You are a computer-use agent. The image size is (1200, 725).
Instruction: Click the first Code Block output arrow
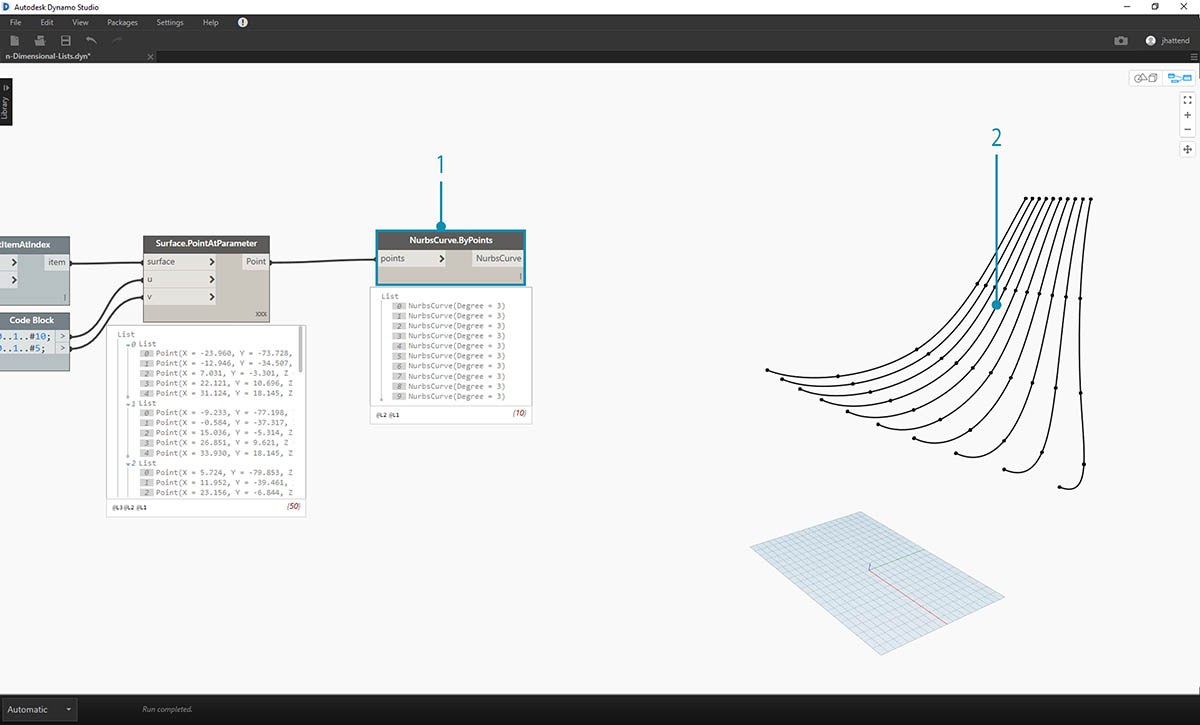(62, 336)
